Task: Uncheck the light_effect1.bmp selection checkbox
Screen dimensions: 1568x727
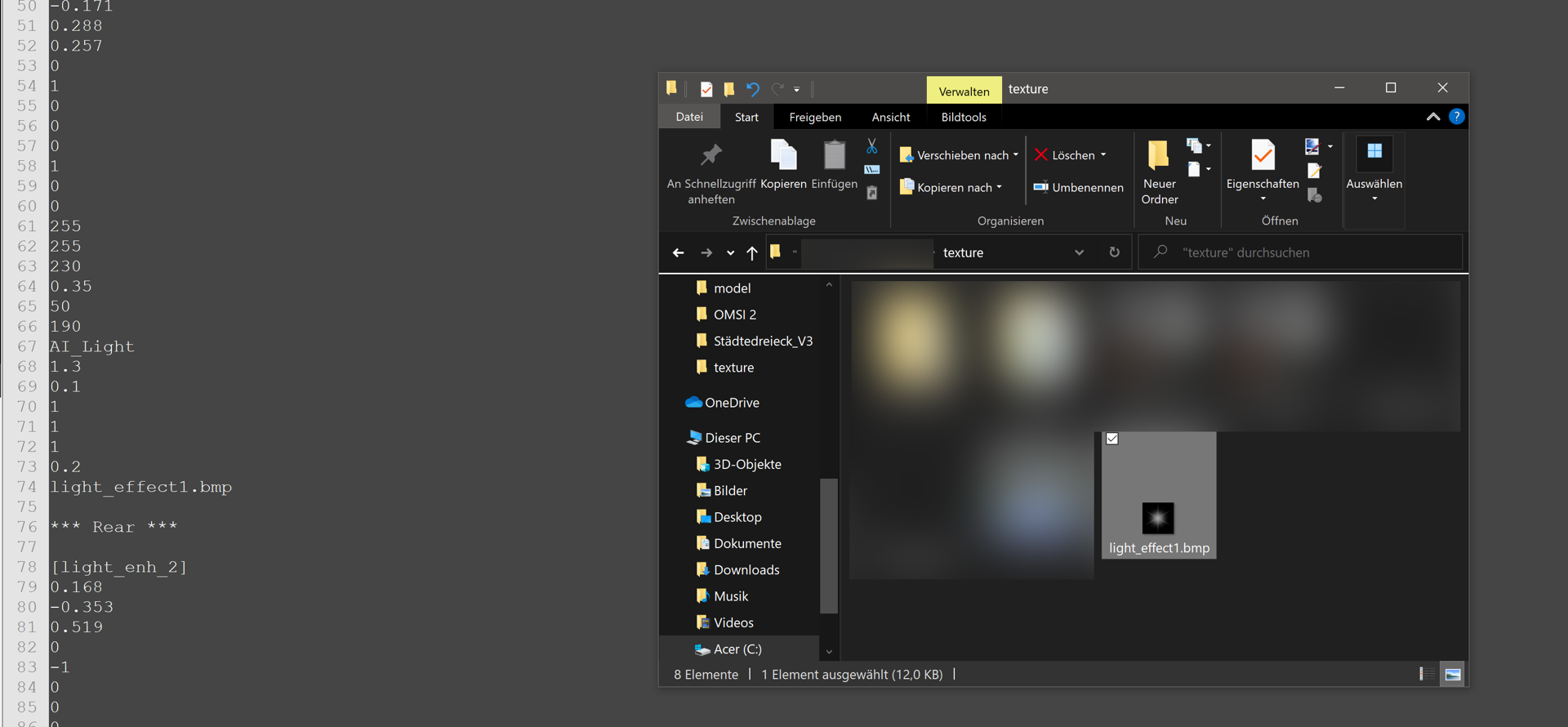Action: 1112,439
